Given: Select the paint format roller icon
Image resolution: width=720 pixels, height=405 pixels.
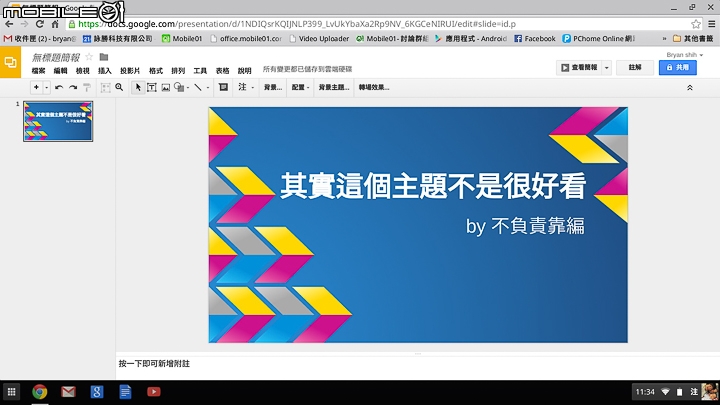Looking at the screenshot, I should [87, 87].
